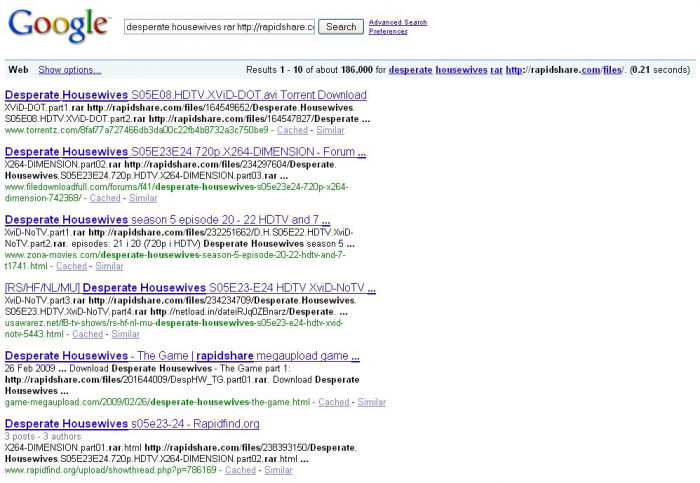Click 'com' word link in results summary
This screenshot has height=483, width=700.
[591, 70]
